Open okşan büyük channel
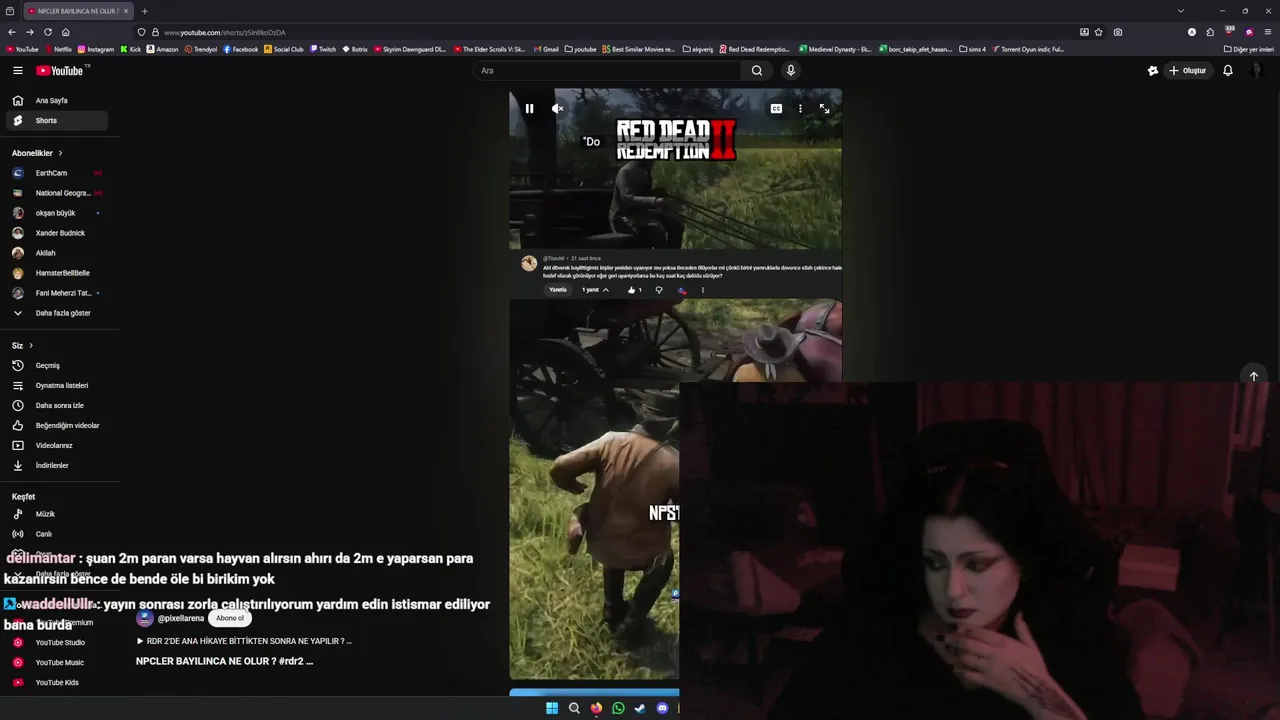This screenshot has width=1280, height=720. pos(56,213)
